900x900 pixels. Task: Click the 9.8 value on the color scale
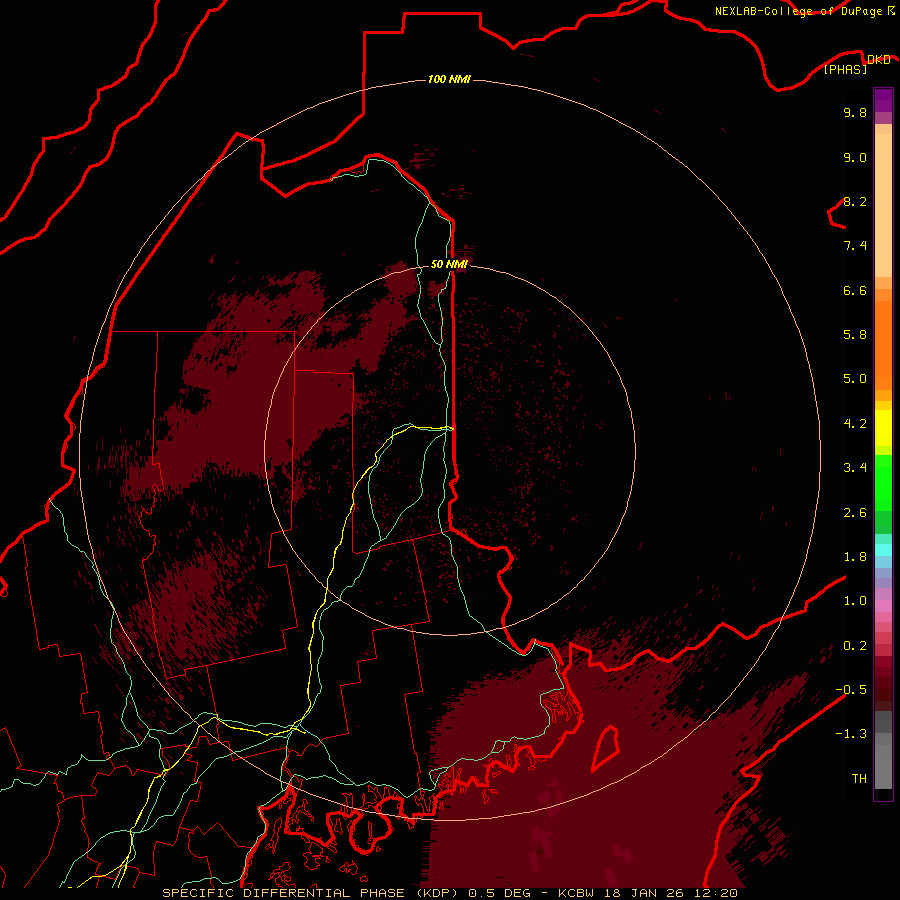pos(855,112)
